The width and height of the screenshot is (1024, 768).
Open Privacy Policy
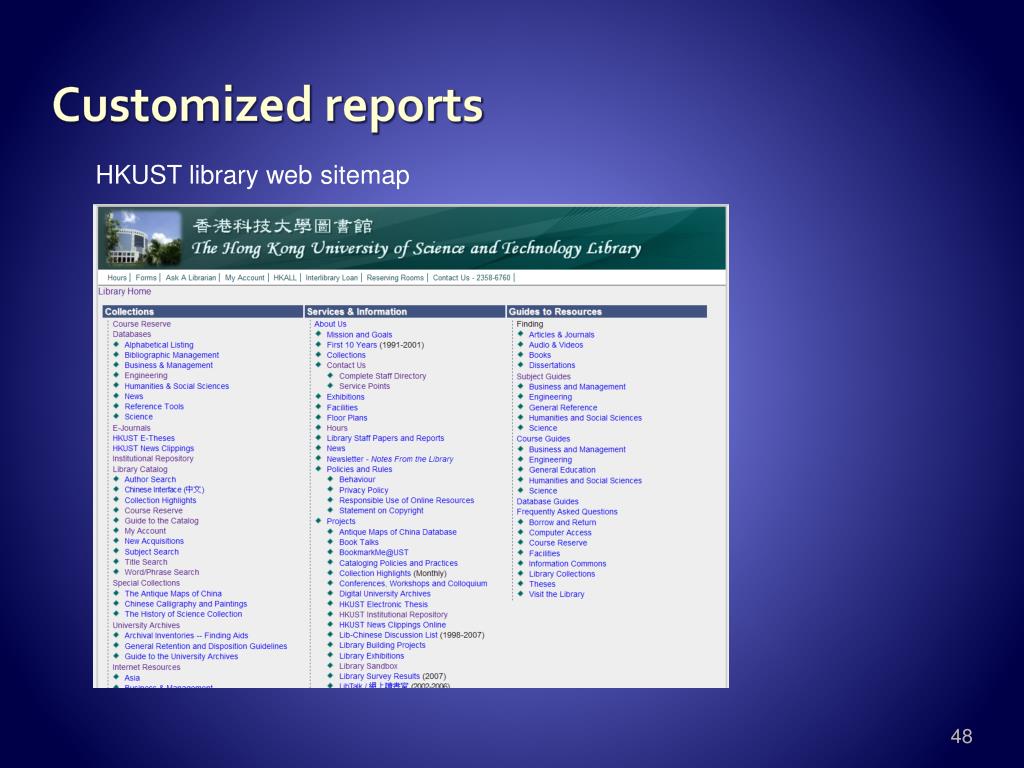[364, 490]
